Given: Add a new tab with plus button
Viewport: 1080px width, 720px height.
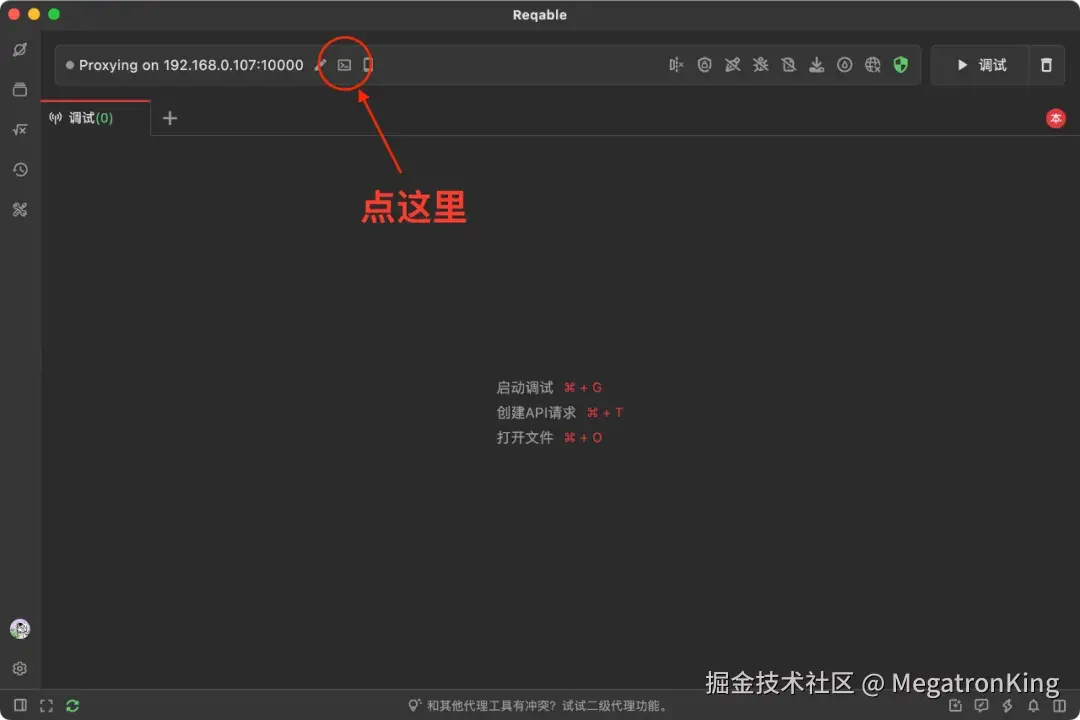Looking at the screenshot, I should click(x=170, y=119).
